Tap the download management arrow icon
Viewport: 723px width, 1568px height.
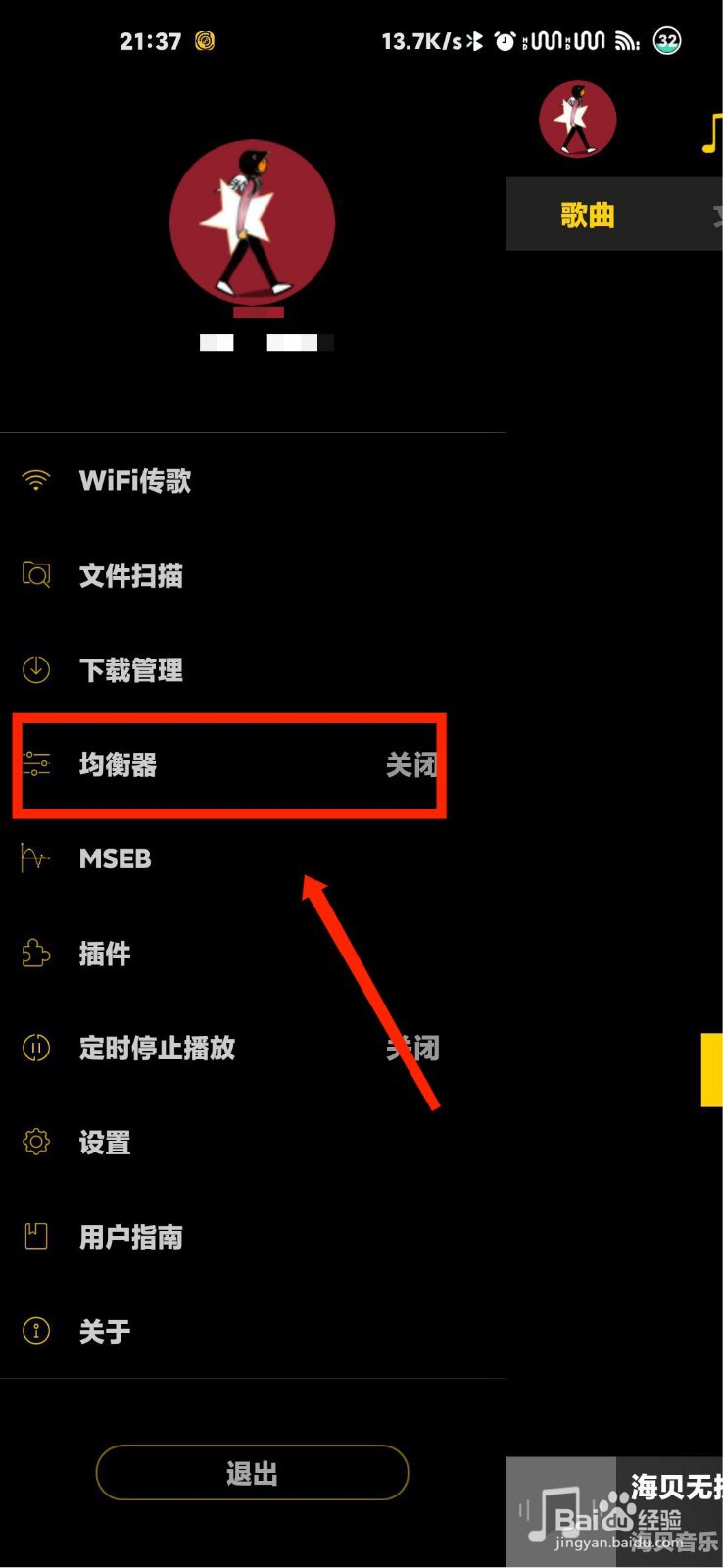click(36, 669)
